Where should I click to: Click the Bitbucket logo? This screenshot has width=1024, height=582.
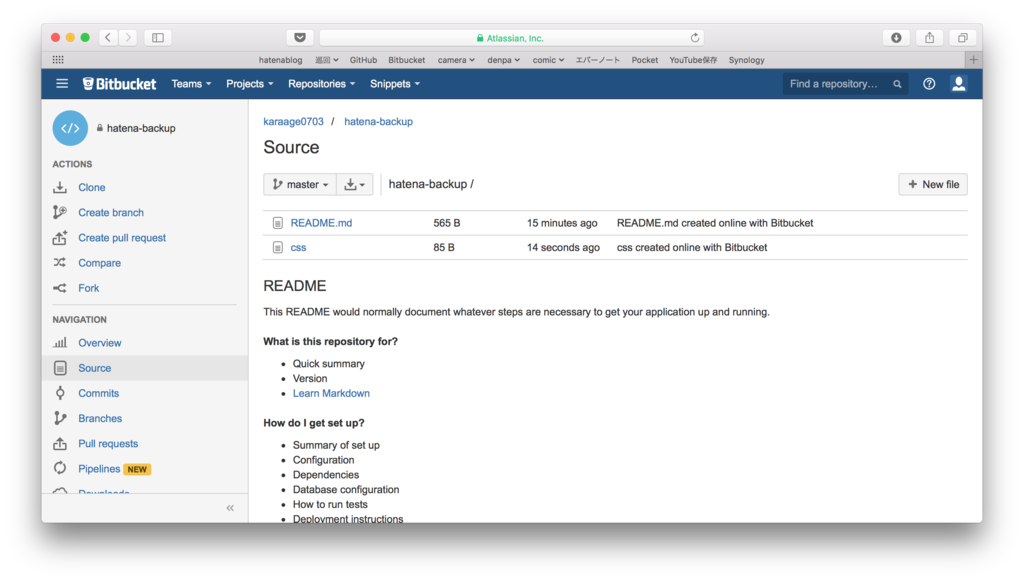coord(120,84)
